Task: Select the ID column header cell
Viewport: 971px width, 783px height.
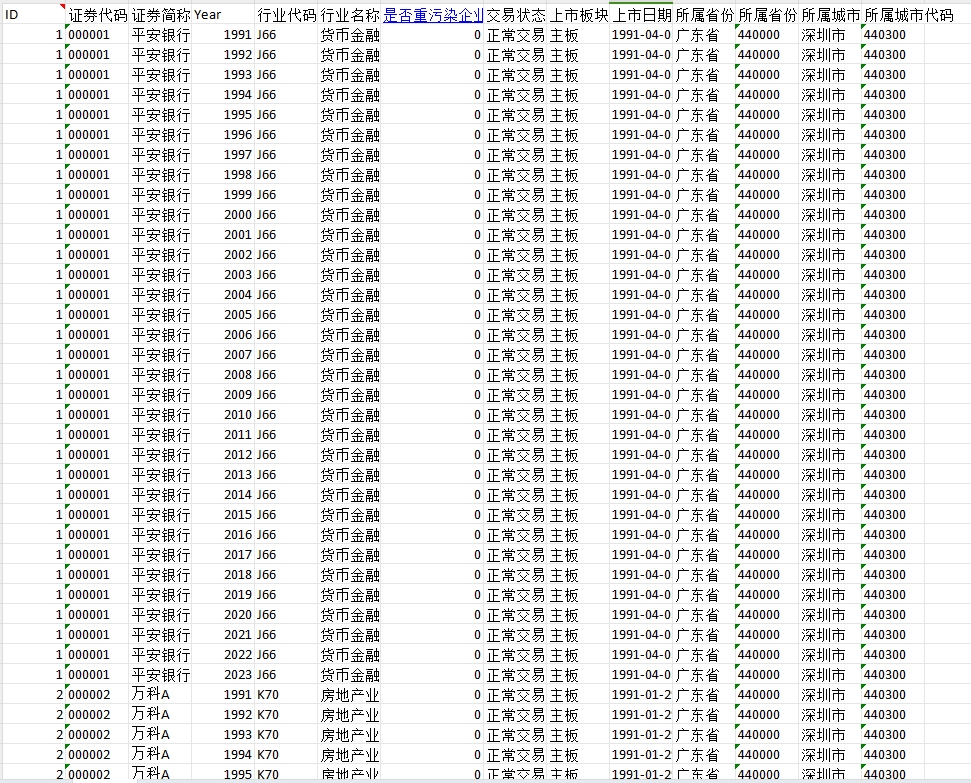Action: pyautogui.click(x=34, y=15)
